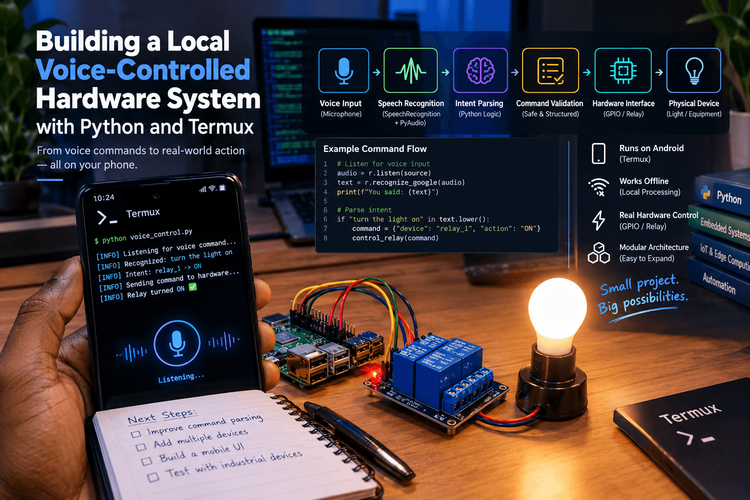Screen dimensions: 750x500
Task: Click the phone clock showing 10:24
Action: point(104,198)
